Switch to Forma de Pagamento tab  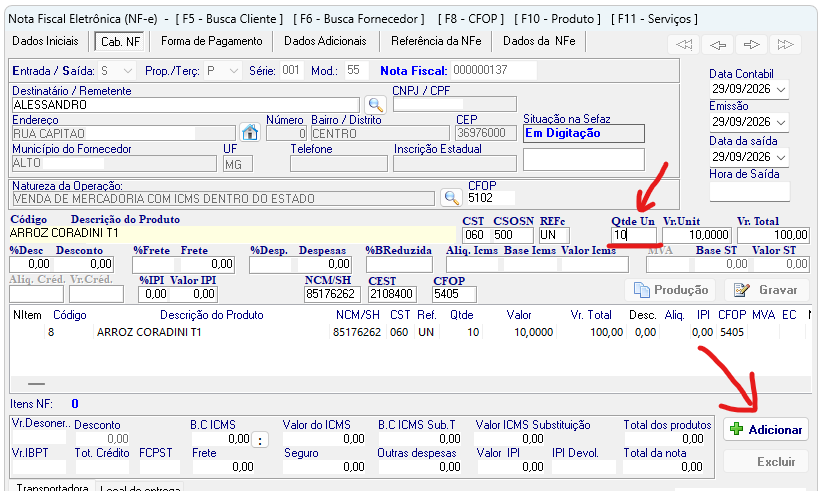click(x=211, y=41)
